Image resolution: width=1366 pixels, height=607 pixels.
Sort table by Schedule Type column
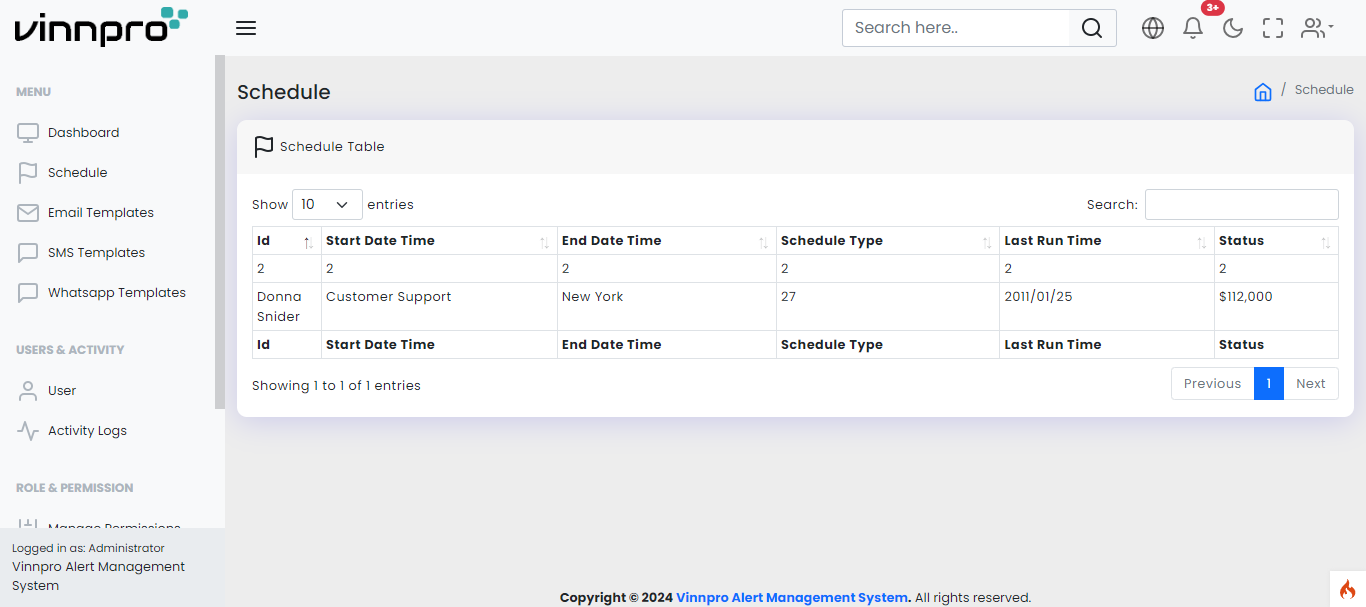[886, 241]
